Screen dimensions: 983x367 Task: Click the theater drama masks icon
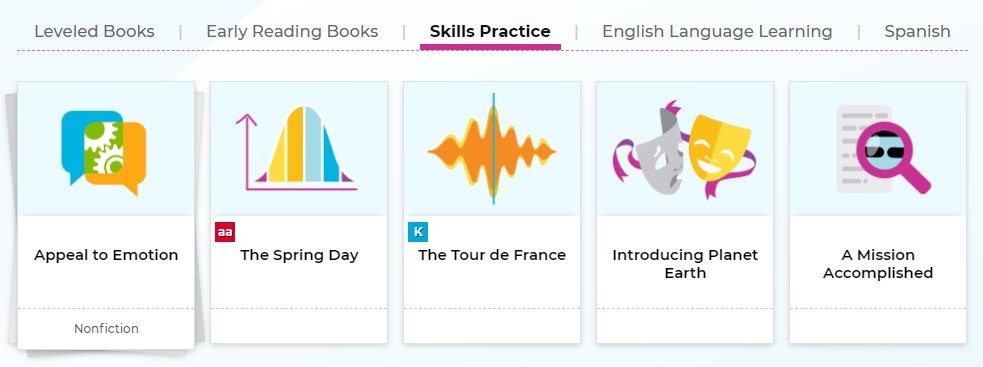[684, 149]
